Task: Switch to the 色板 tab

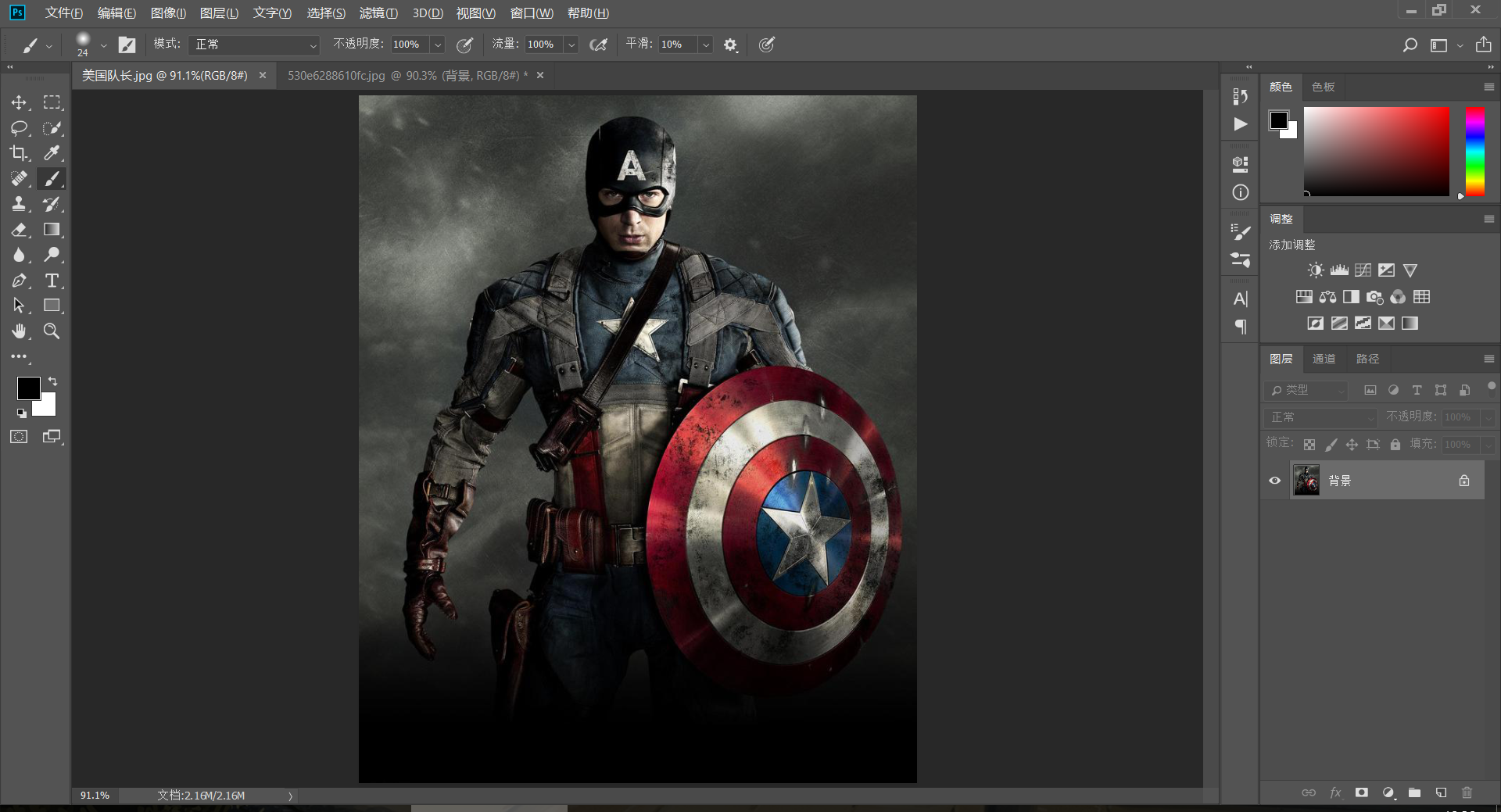Action: 1323,87
